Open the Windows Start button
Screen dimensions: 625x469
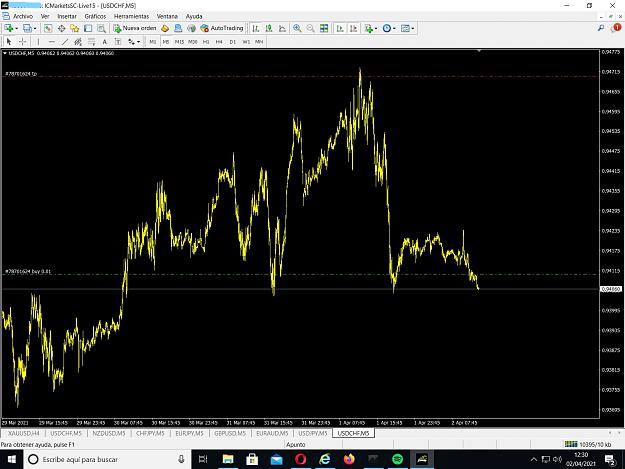[x=12, y=459]
